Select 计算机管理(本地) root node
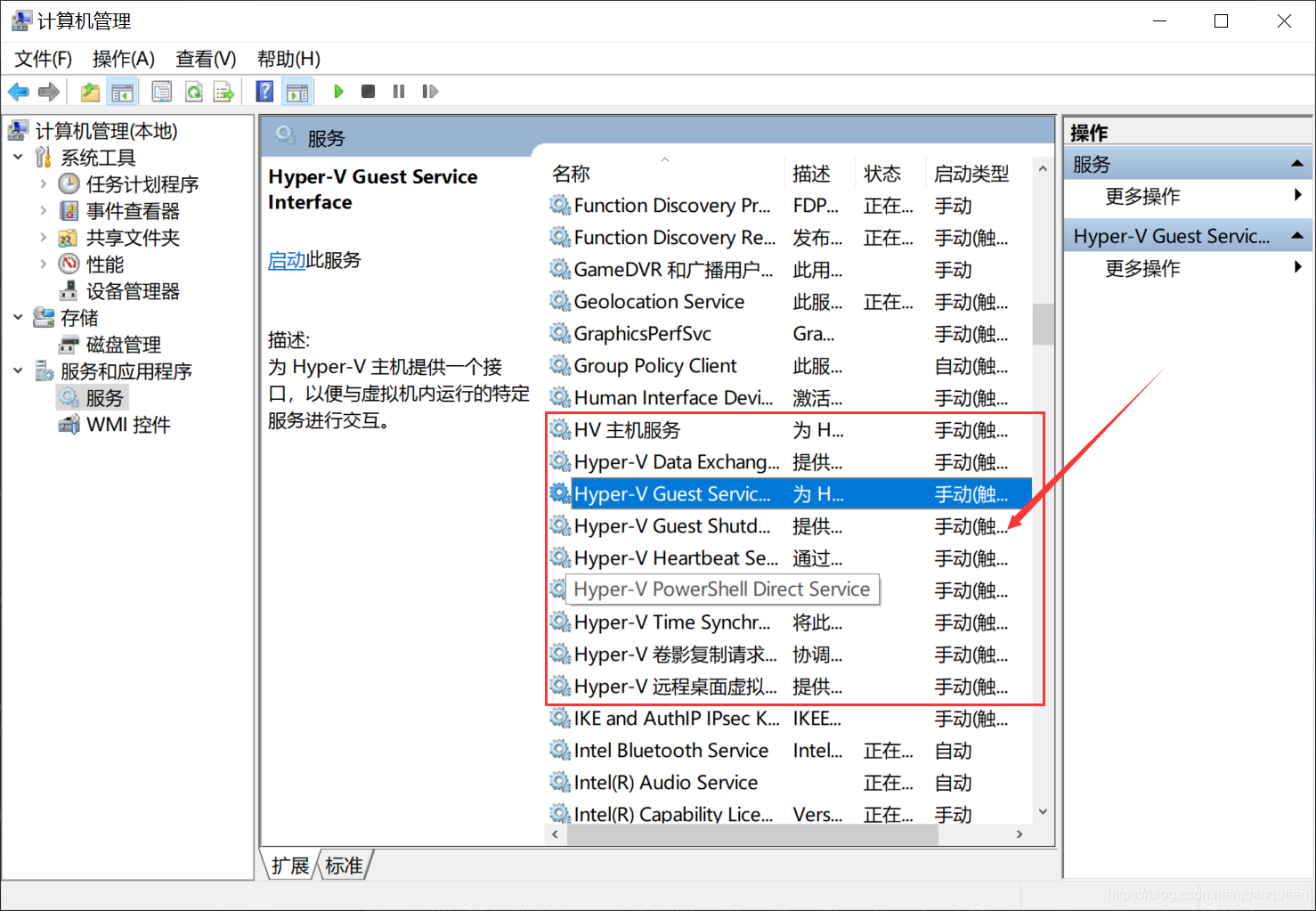The image size is (1316, 911). (106, 131)
